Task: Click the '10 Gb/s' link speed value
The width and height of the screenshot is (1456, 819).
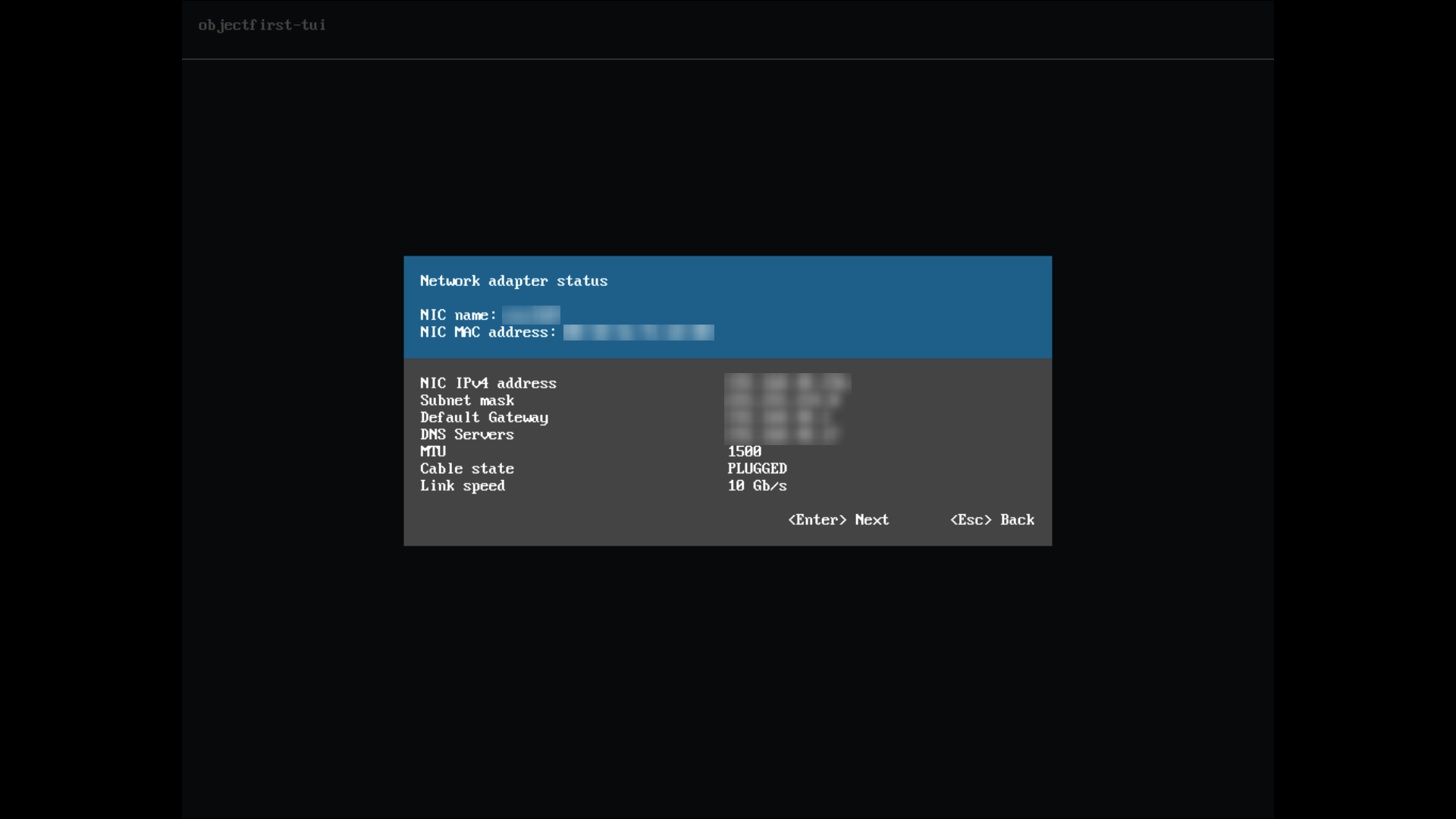Action: 757,486
